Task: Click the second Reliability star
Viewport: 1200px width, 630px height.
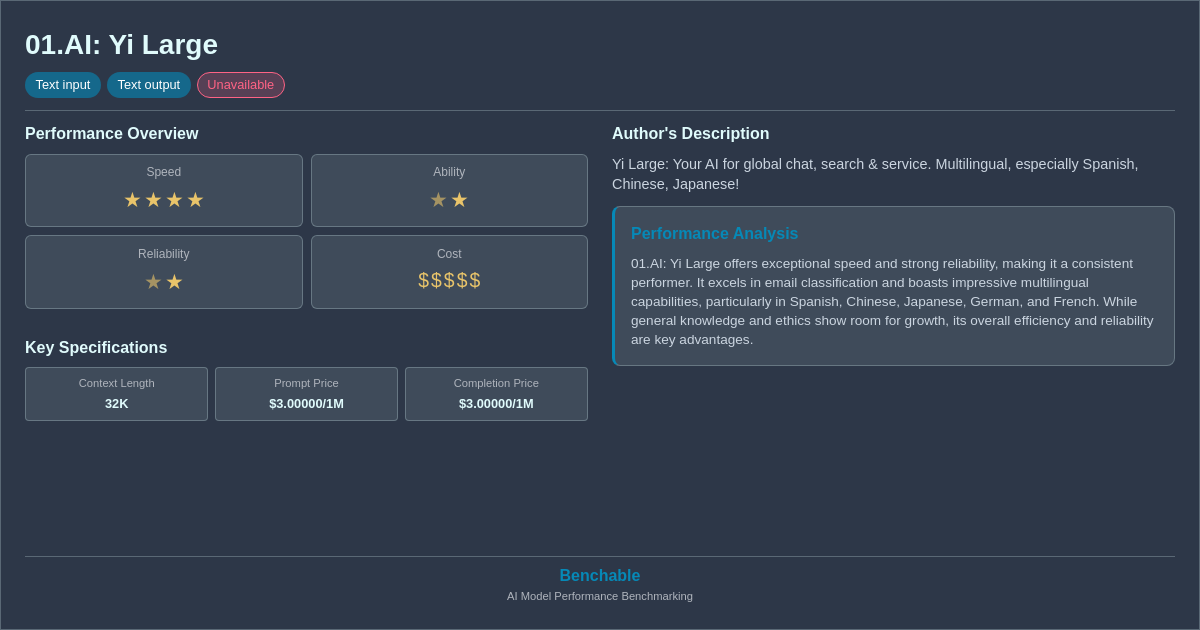Action: (x=174, y=281)
